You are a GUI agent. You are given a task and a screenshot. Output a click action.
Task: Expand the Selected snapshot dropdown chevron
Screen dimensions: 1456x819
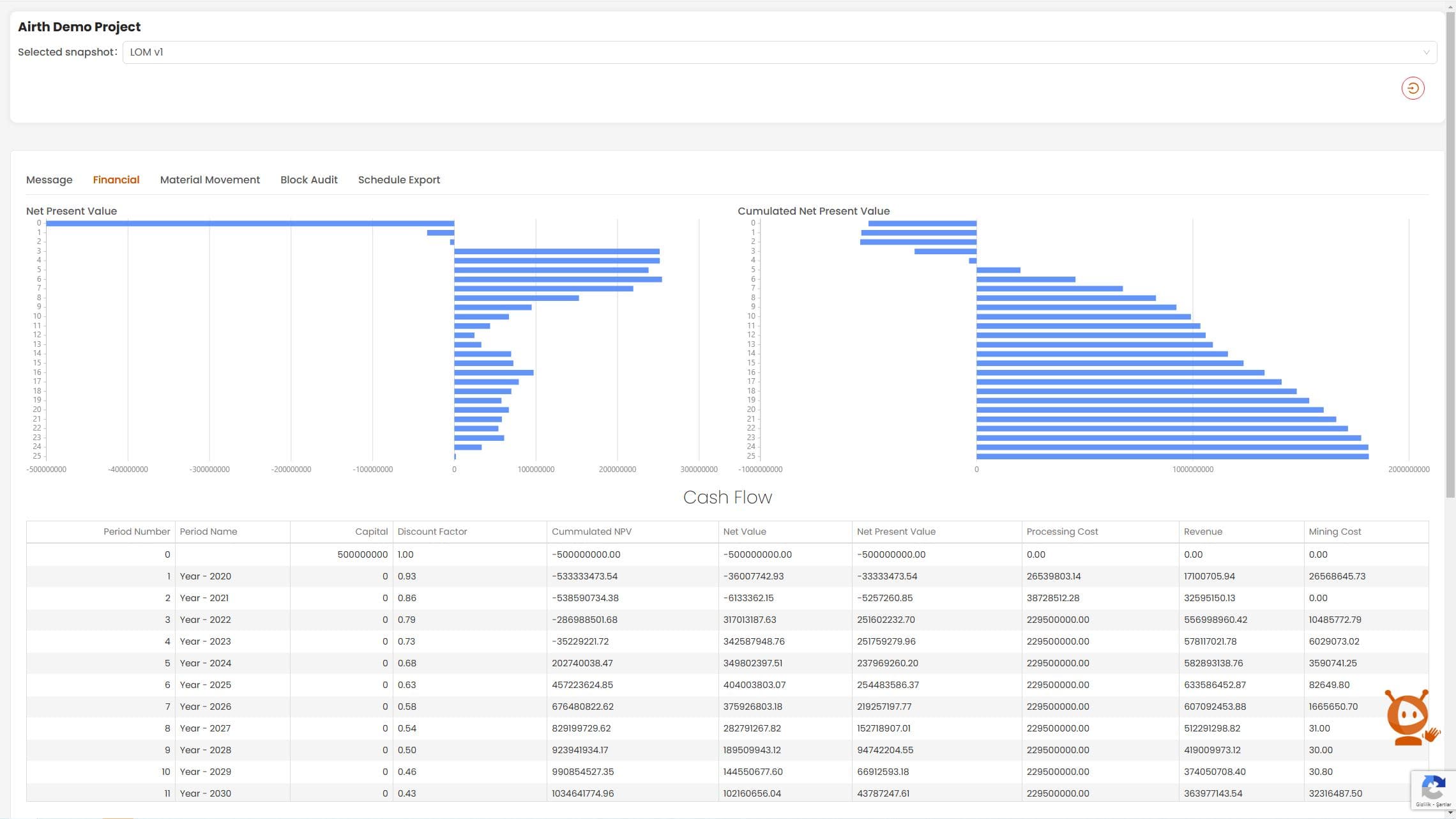(x=1426, y=52)
